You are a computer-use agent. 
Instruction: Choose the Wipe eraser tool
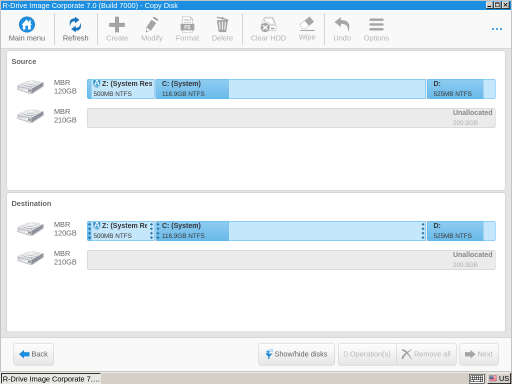pyautogui.click(x=307, y=29)
